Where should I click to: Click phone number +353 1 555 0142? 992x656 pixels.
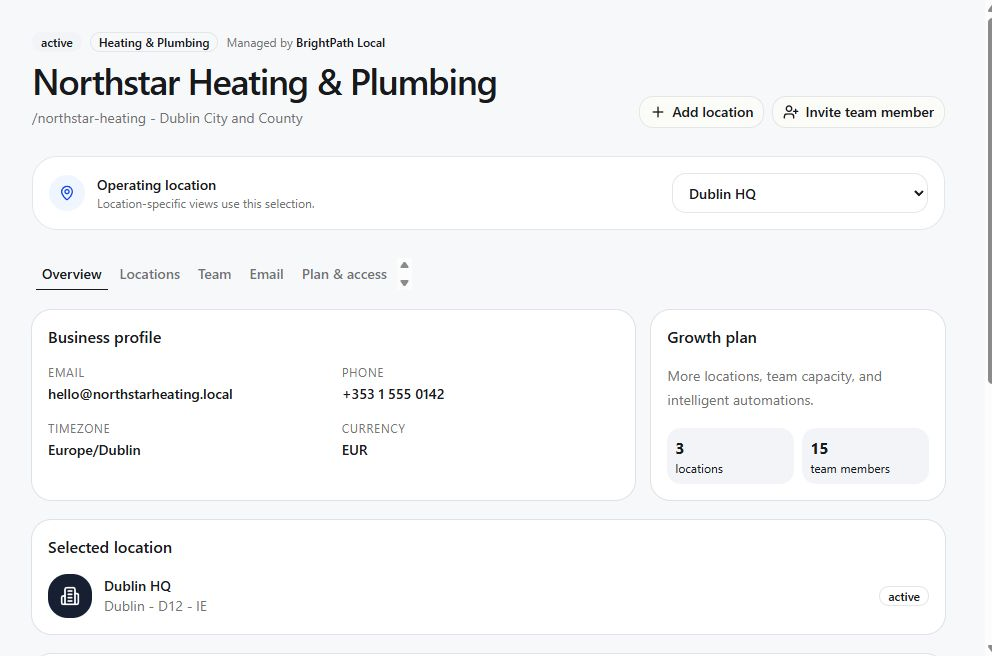click(393, 394)
